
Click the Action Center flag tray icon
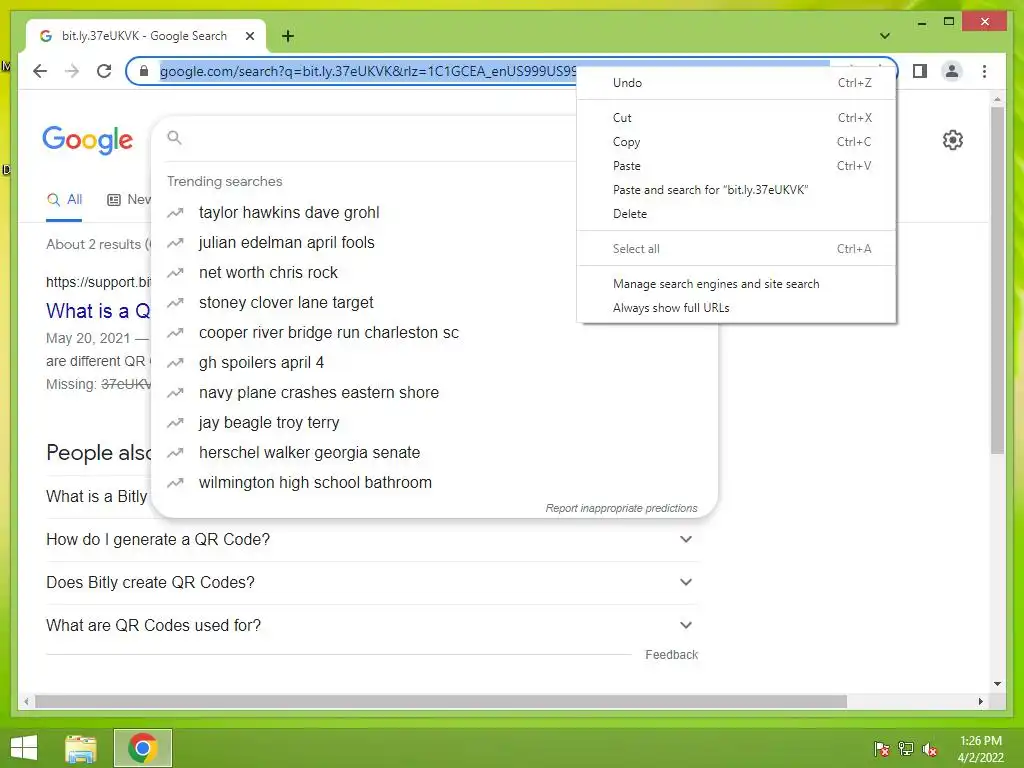881,749
